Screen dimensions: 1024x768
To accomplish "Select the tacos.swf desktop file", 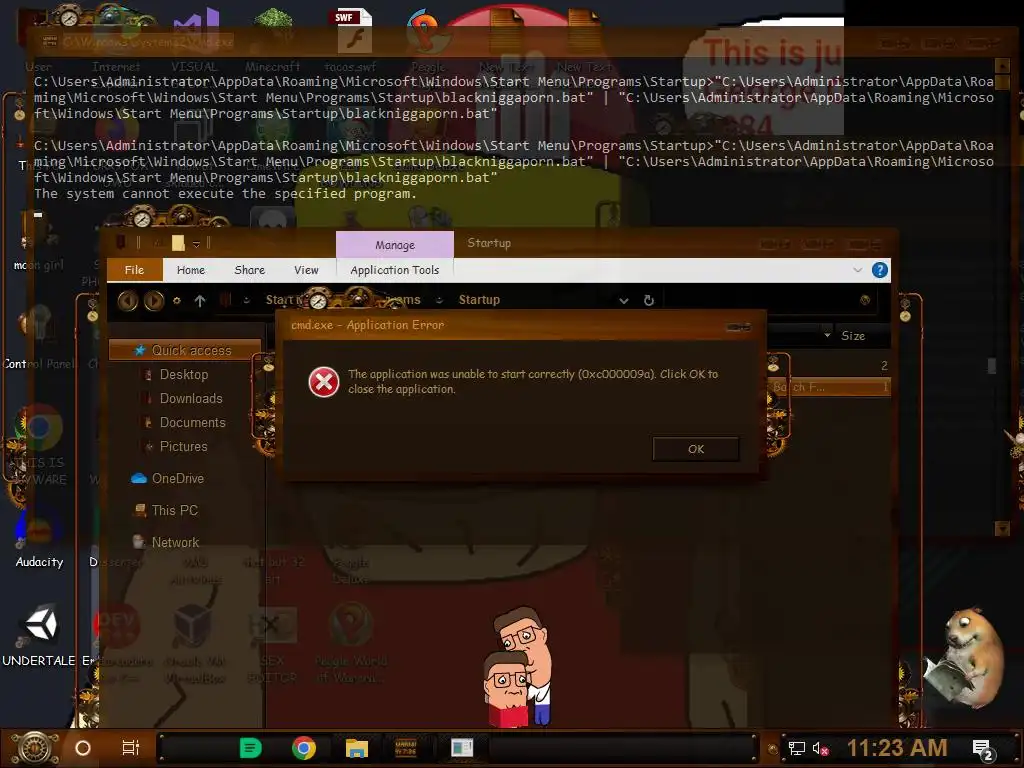I will (353, 39).
